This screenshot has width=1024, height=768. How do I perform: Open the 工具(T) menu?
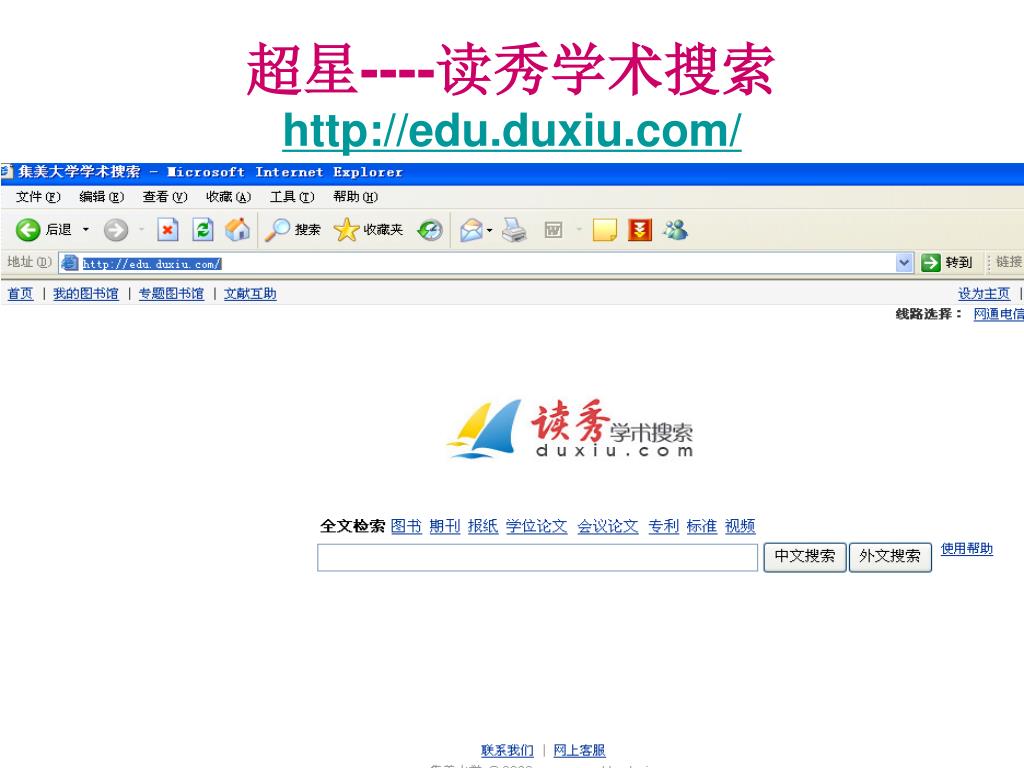coord(292,197)
